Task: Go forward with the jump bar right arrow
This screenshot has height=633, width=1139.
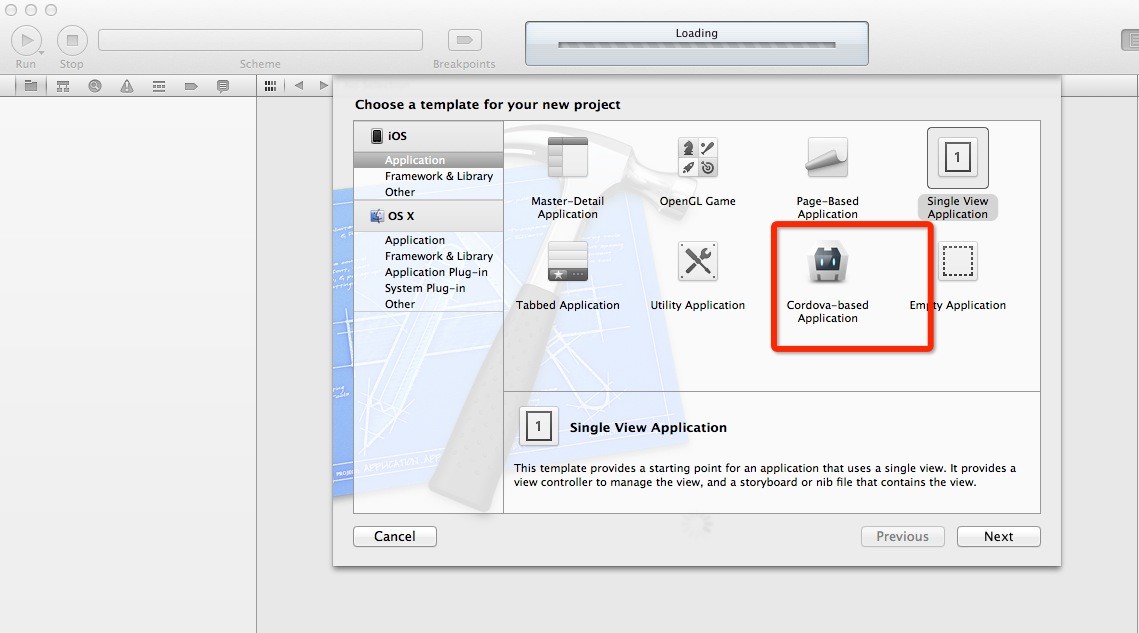Action: [324, 86]
